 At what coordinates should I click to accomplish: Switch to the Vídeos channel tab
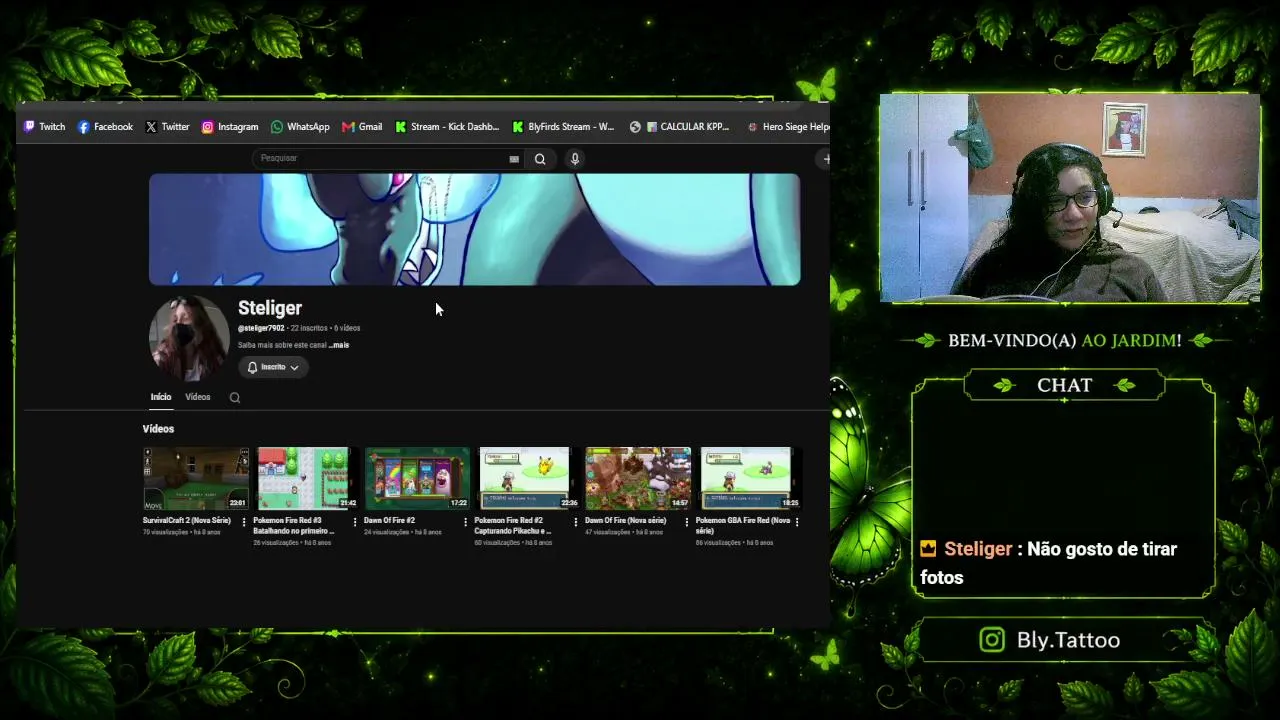(x=198, y=397)
